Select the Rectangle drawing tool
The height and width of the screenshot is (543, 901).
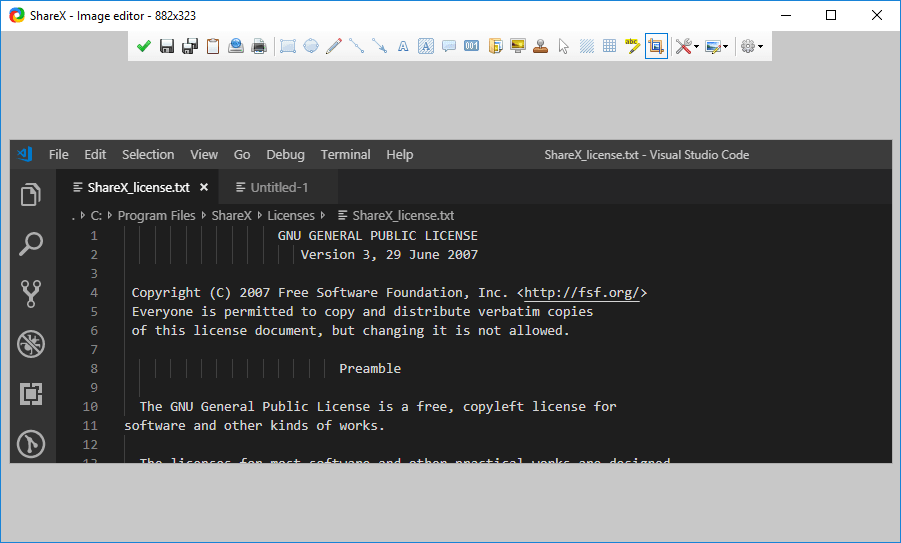pyautogui.click(x=288, y=46)
